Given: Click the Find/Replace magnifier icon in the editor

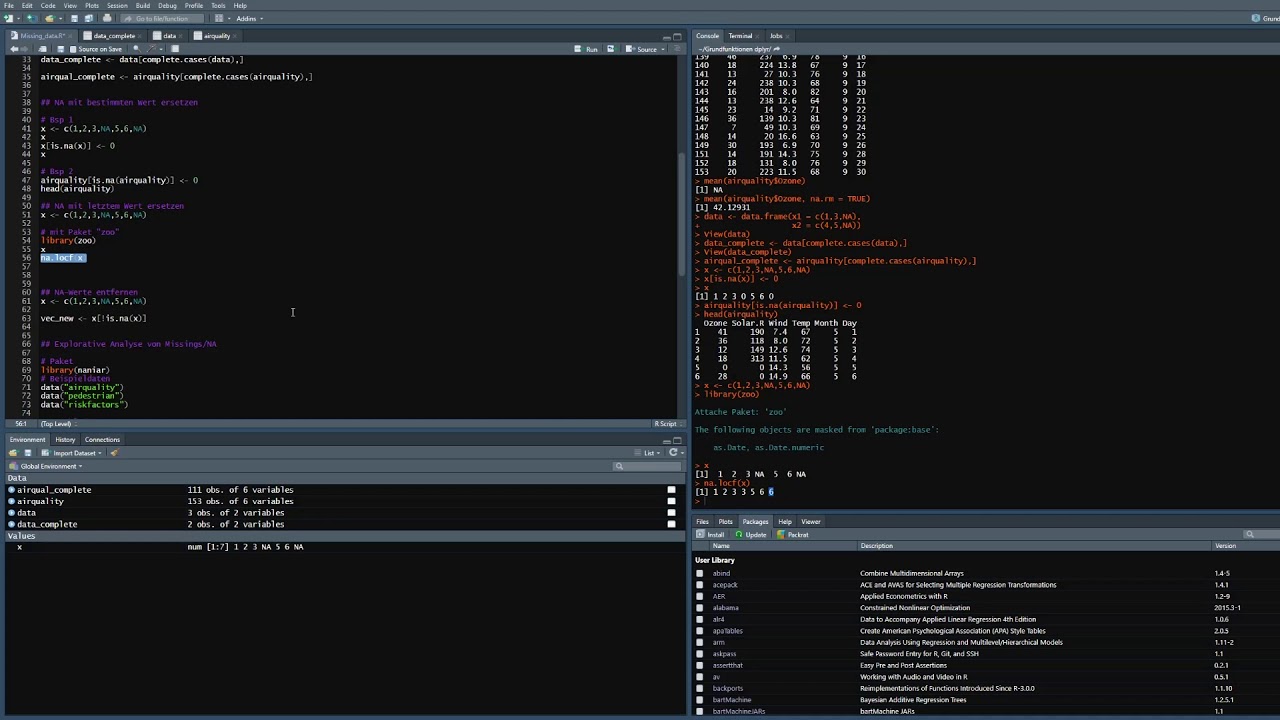Looking at the screenshot, I should pos(137,49).
